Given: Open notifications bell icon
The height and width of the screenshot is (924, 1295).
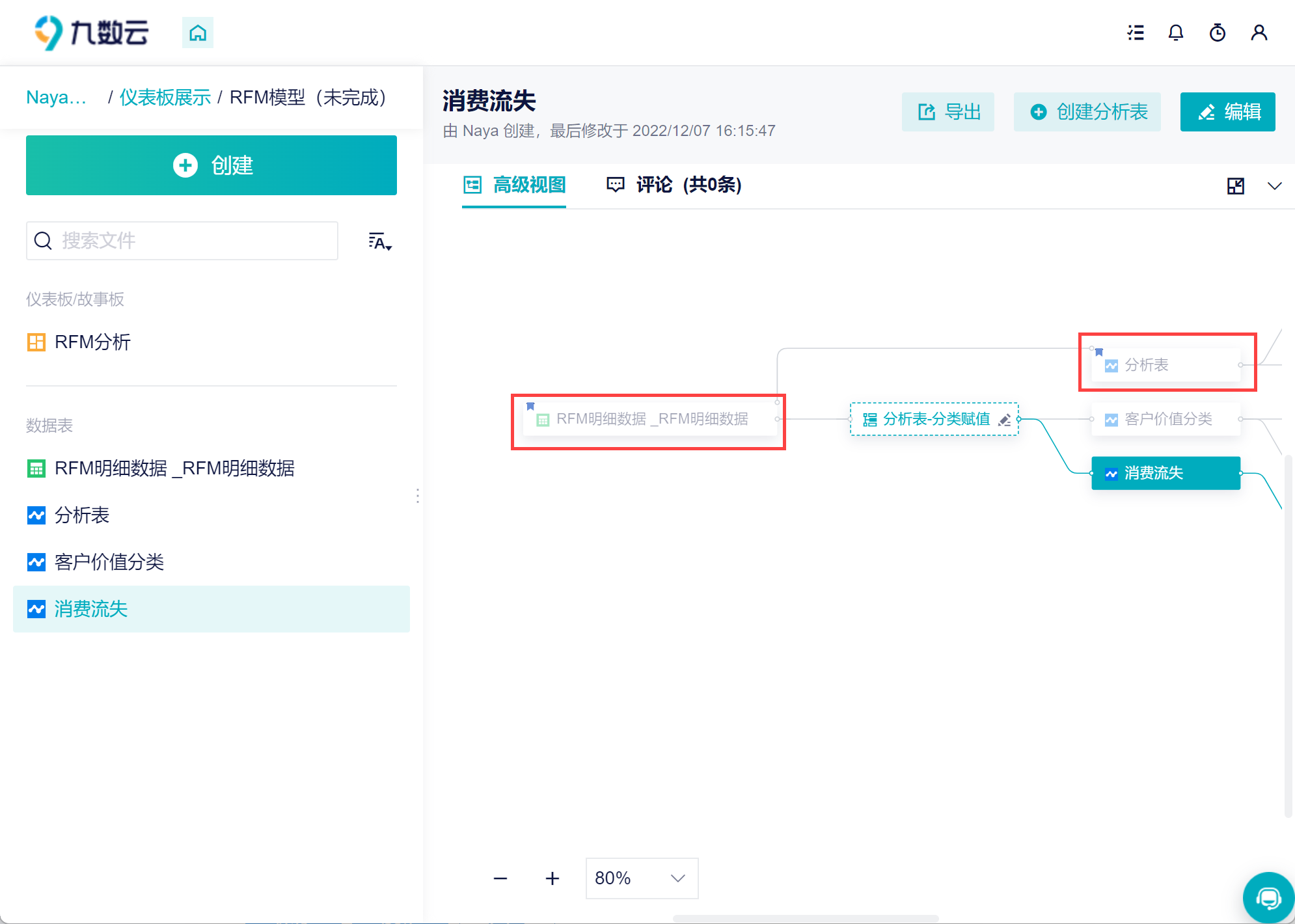Looking at the screenshot, I should 1175,33.
